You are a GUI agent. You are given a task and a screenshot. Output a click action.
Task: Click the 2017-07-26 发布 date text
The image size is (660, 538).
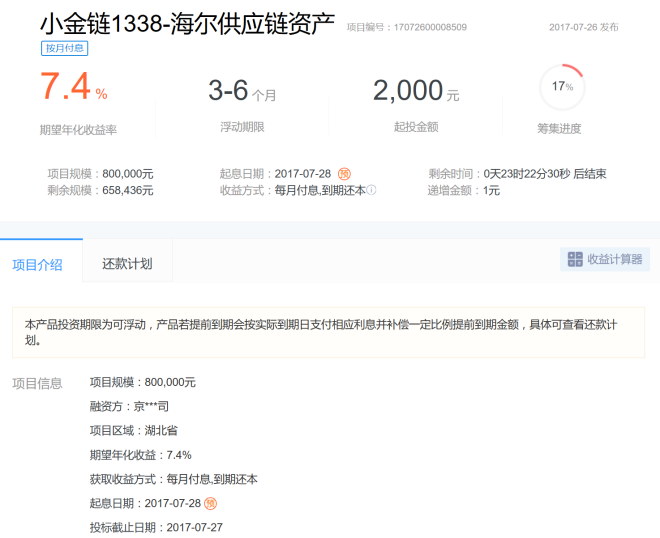583,27
